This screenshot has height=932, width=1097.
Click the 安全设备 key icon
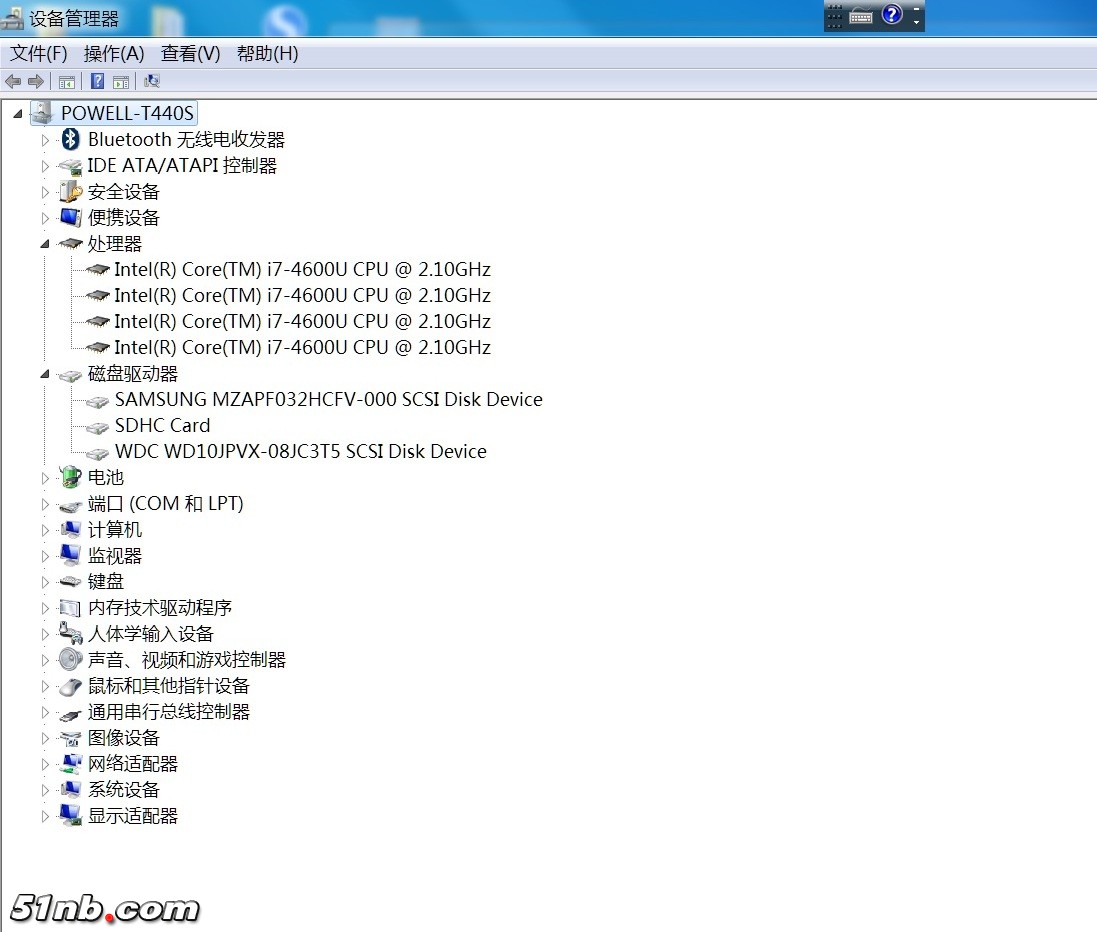tap(70, 191)
